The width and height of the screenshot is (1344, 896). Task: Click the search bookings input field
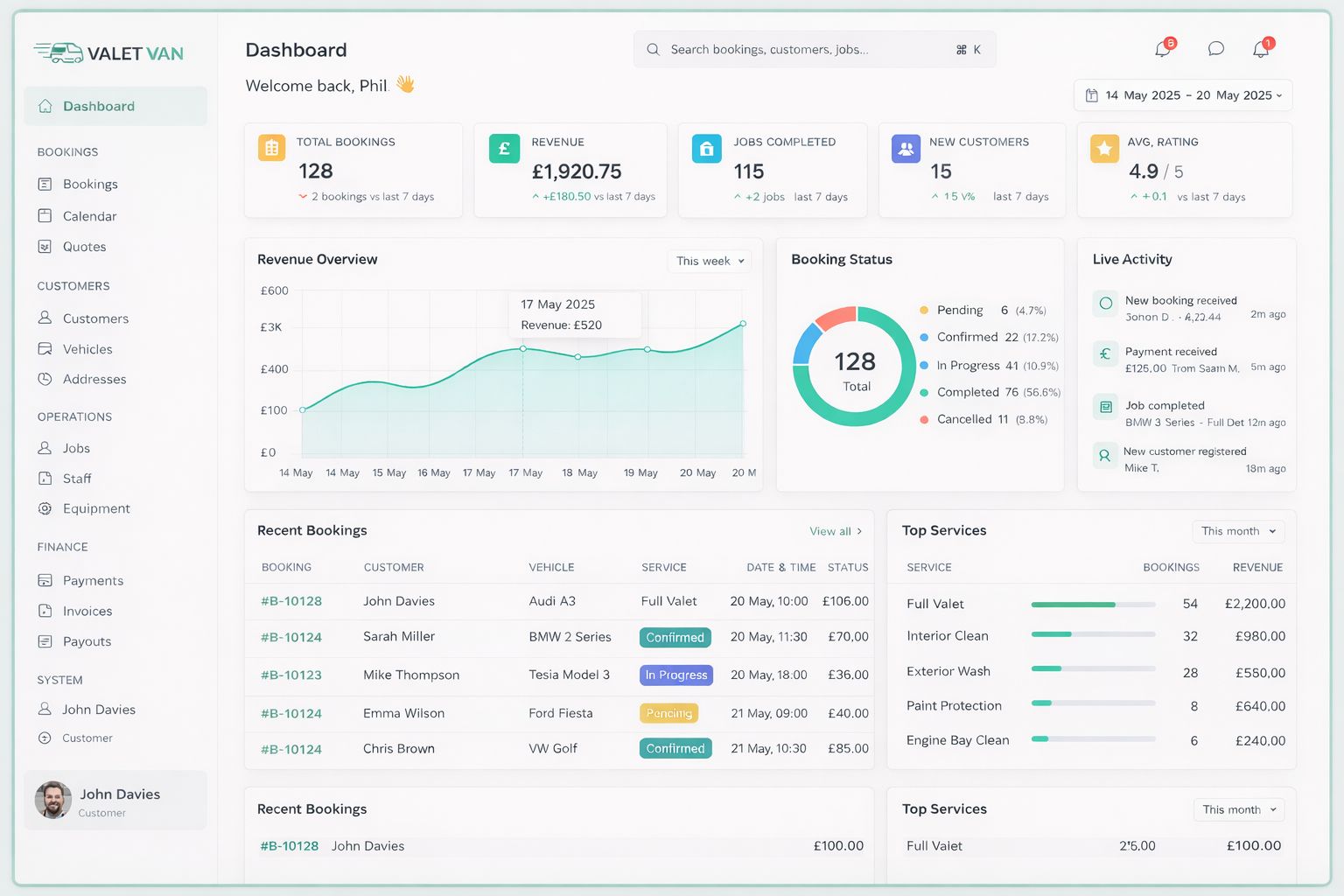point(805,50)
